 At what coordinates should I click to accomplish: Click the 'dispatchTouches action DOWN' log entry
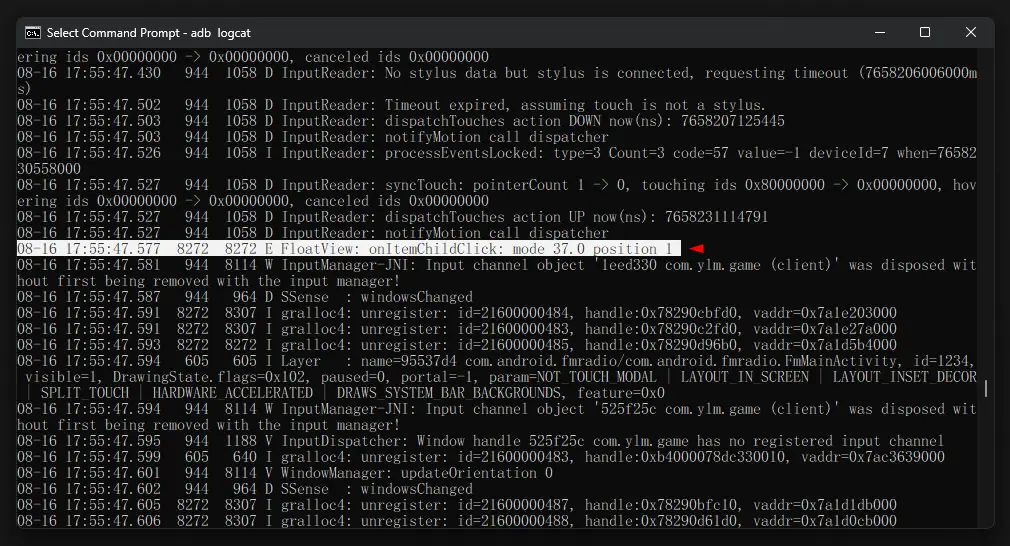pyautogui.click(x=400, y=121)
